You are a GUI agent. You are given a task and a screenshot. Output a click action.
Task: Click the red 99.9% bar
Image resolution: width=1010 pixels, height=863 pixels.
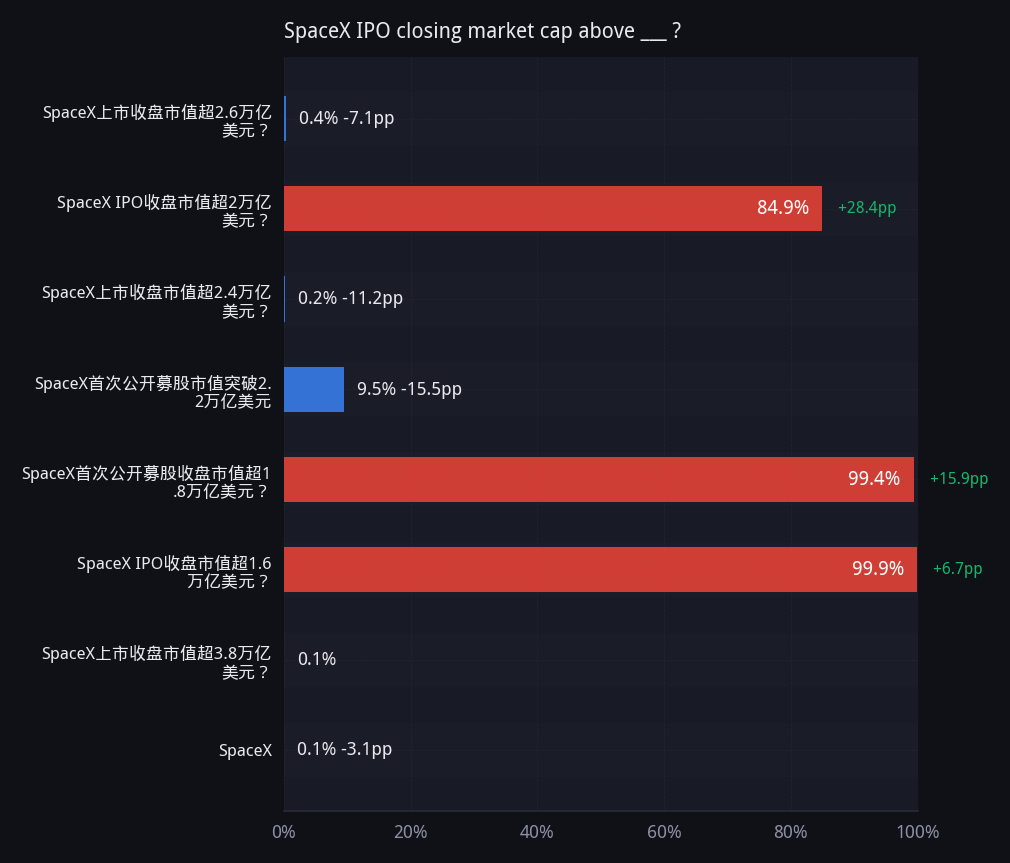point(600,569)
